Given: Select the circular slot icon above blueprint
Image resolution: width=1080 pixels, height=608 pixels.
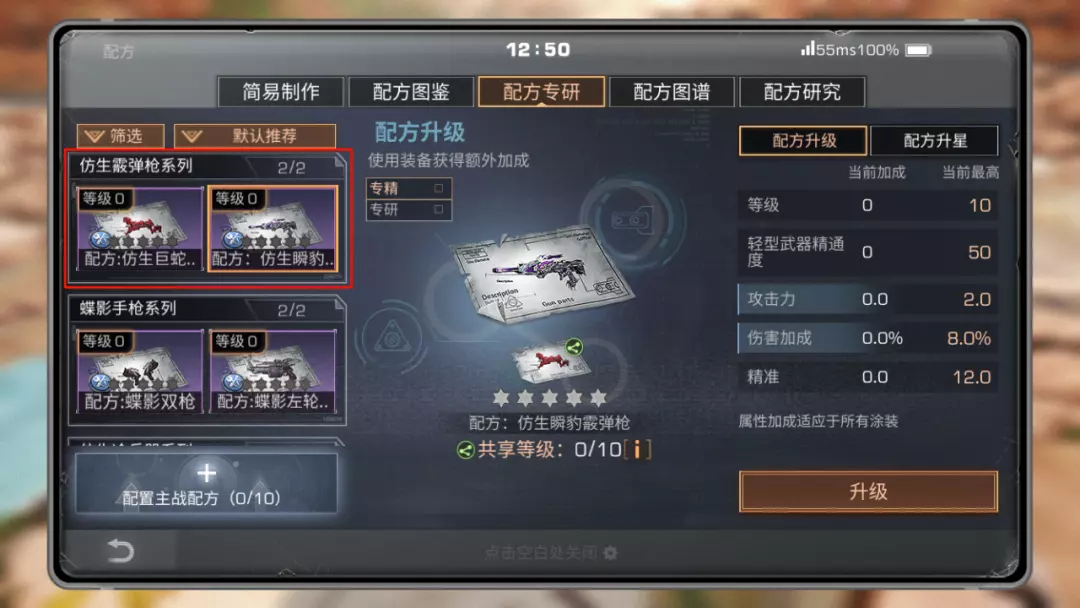Looking at the screenshot, I should pos(632,220).
